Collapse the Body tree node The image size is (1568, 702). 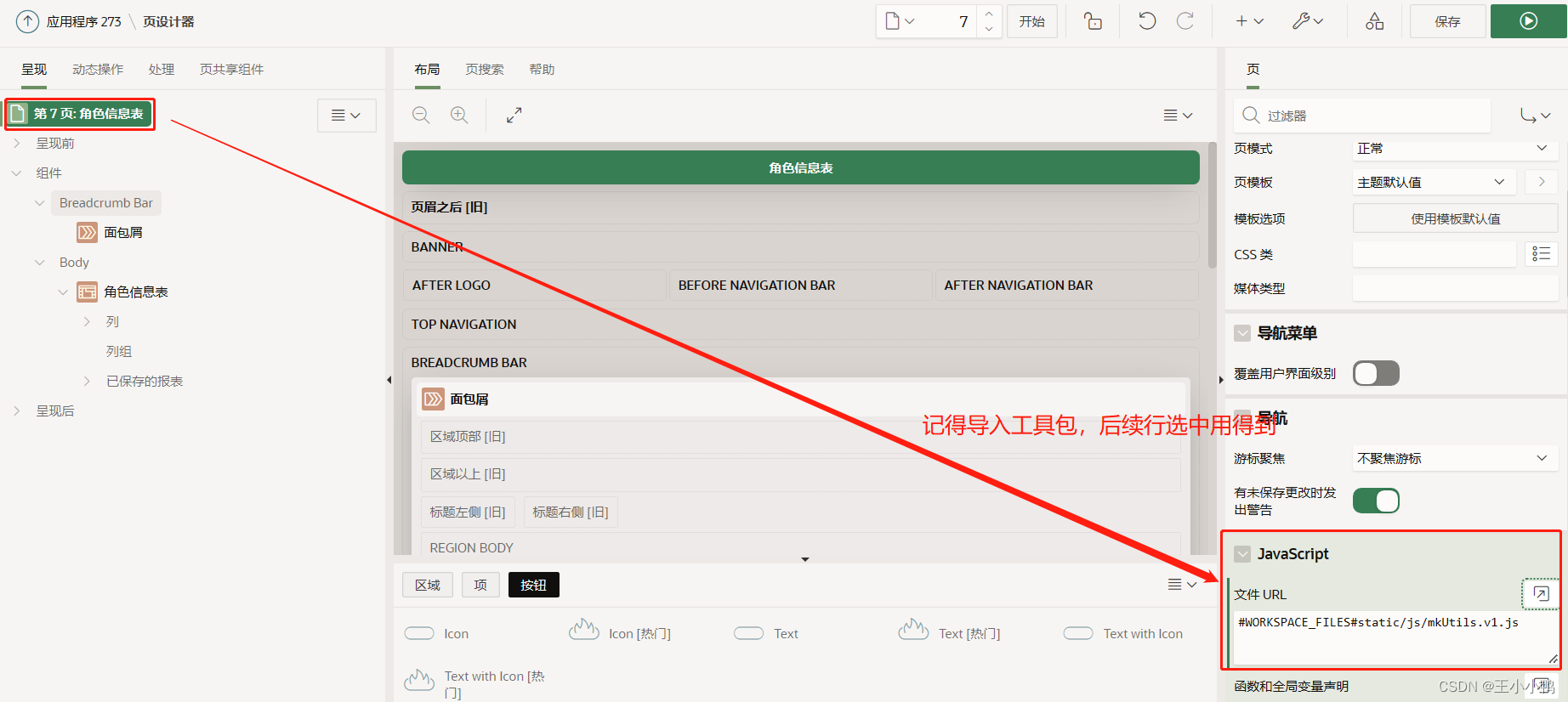point(40,263)
